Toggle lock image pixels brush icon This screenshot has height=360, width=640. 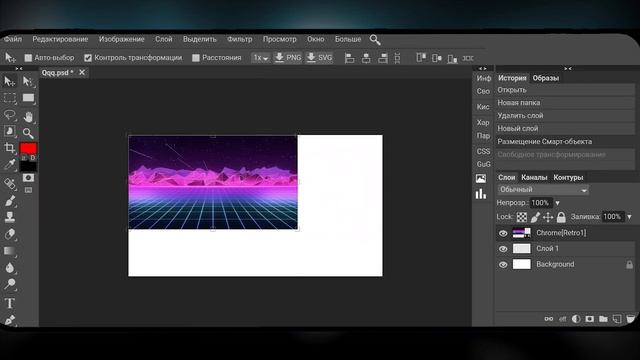(x=535, y=217)
